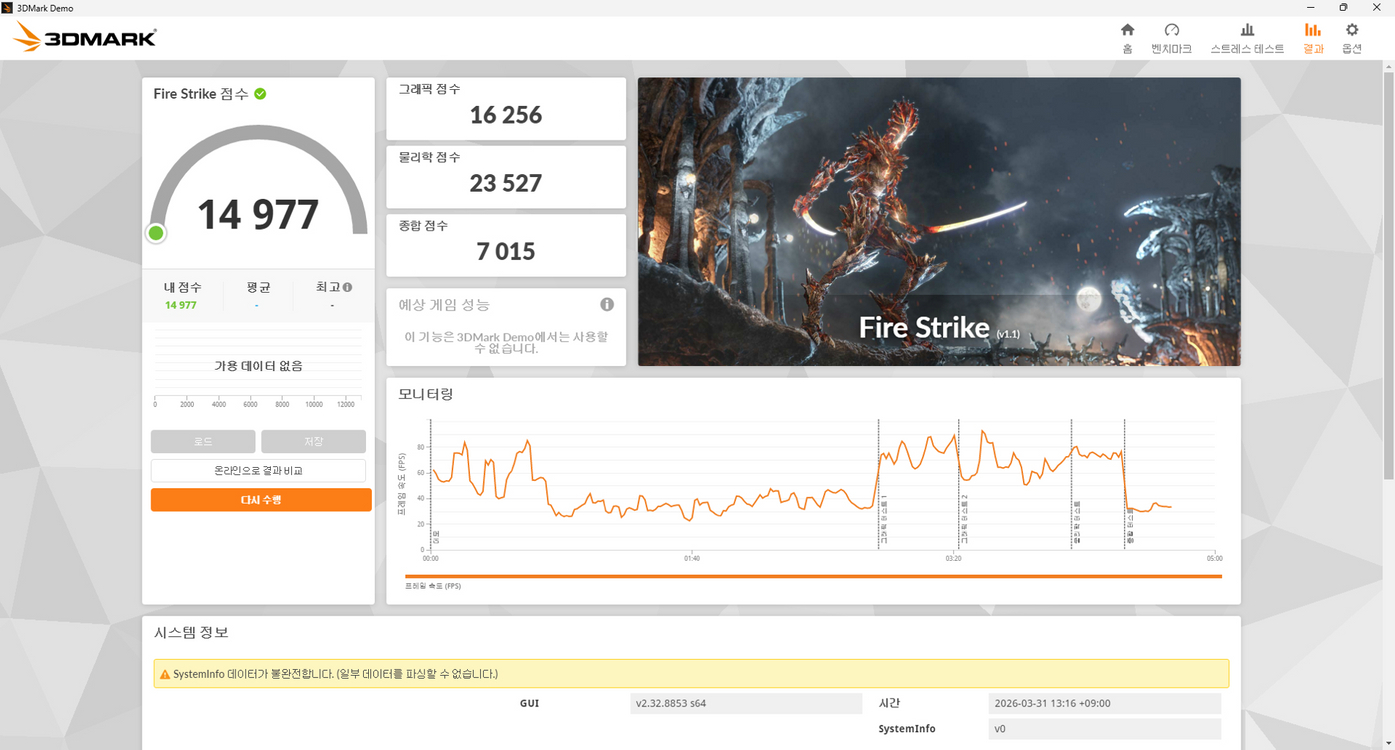Click the 3DMARK logo in the top left
Viewport: 1395px width, 750px height.
tap(83, 36)
